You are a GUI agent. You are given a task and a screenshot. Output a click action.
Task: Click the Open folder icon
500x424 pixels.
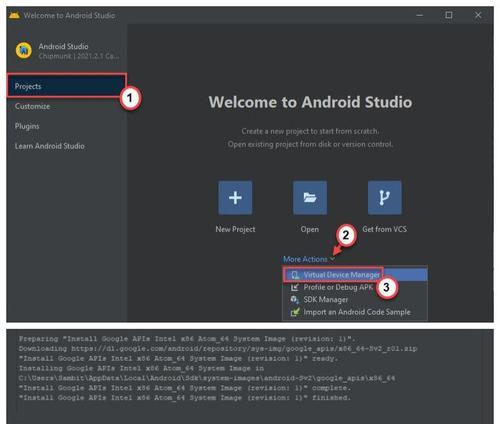point(310,198)
